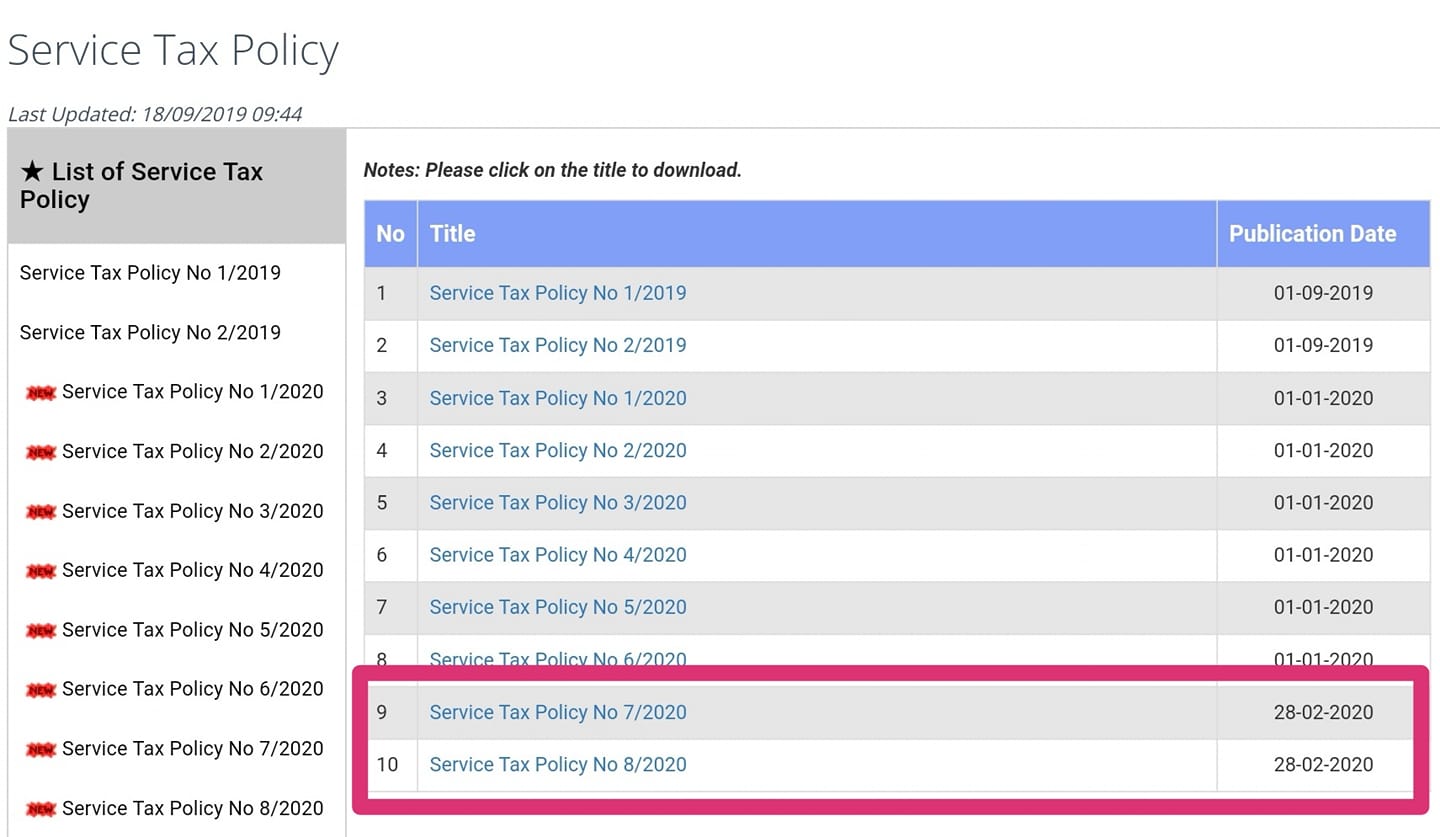Open Service Tax Policy No 2/2020 table link
The width and height of the screenshot is (1440, 837).
558,450
